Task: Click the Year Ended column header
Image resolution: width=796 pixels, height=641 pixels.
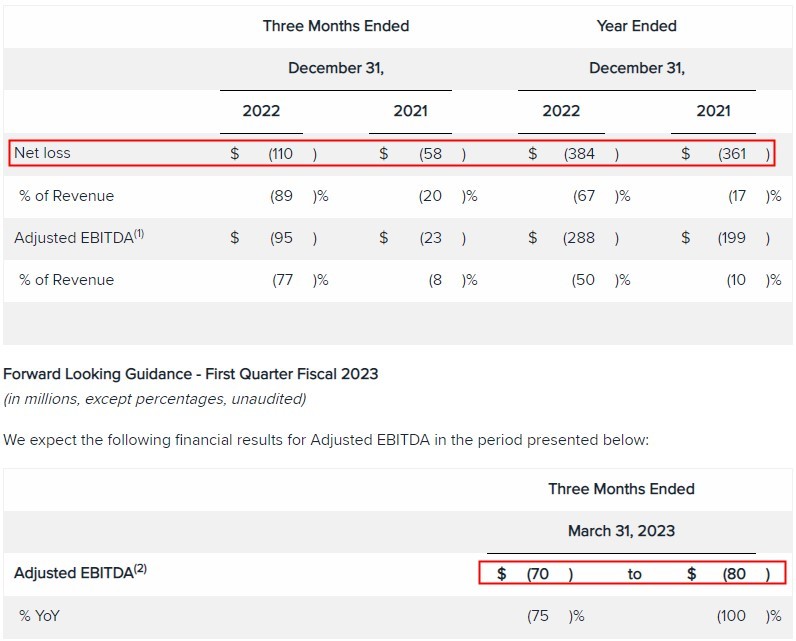Action: pyautogui.click(x=636, y=26)
